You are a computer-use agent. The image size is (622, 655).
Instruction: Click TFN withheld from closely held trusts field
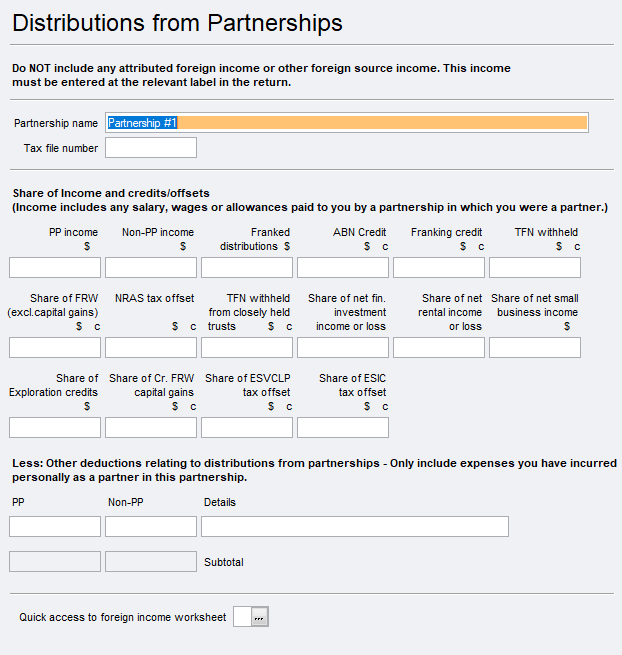click(x=247, y=348)
